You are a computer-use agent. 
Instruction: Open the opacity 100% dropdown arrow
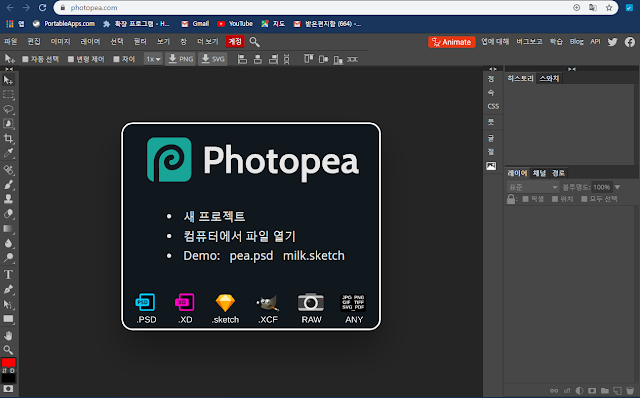point(618,187)
